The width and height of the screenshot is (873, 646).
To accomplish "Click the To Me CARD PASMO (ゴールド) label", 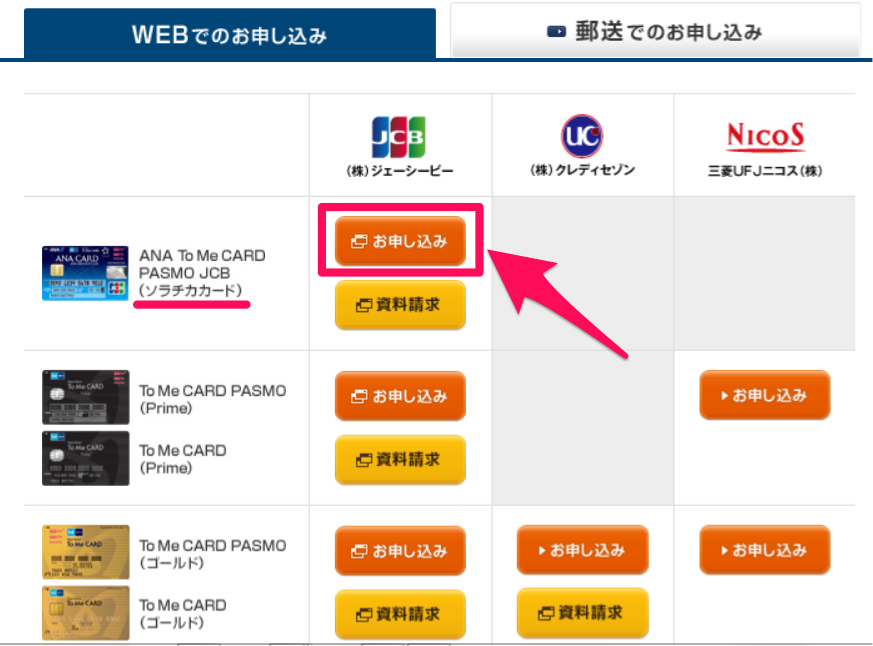I will (212, 554).
